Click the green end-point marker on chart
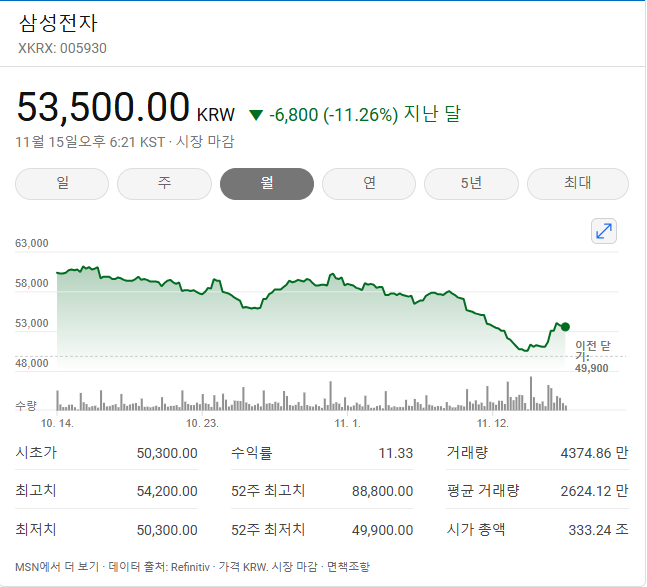This screenshot has height=587, width=647. tap(565, 327)
